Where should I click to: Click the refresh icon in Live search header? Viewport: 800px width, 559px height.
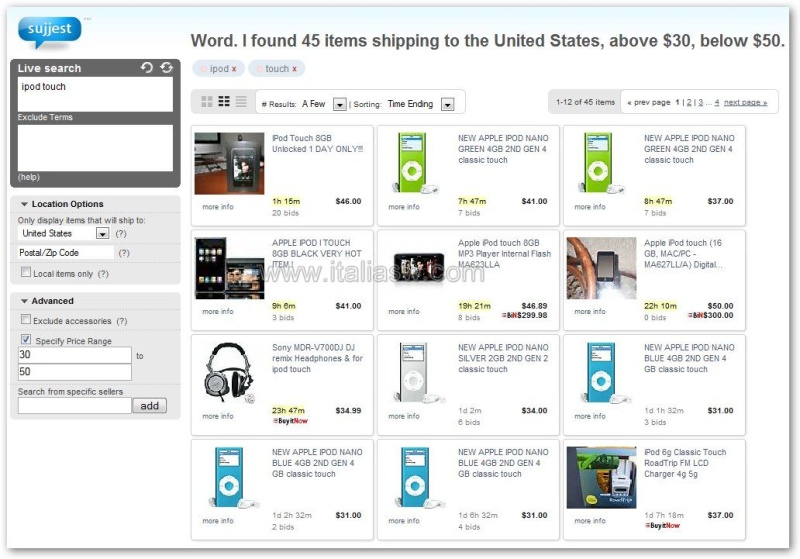tap(166, 67)
